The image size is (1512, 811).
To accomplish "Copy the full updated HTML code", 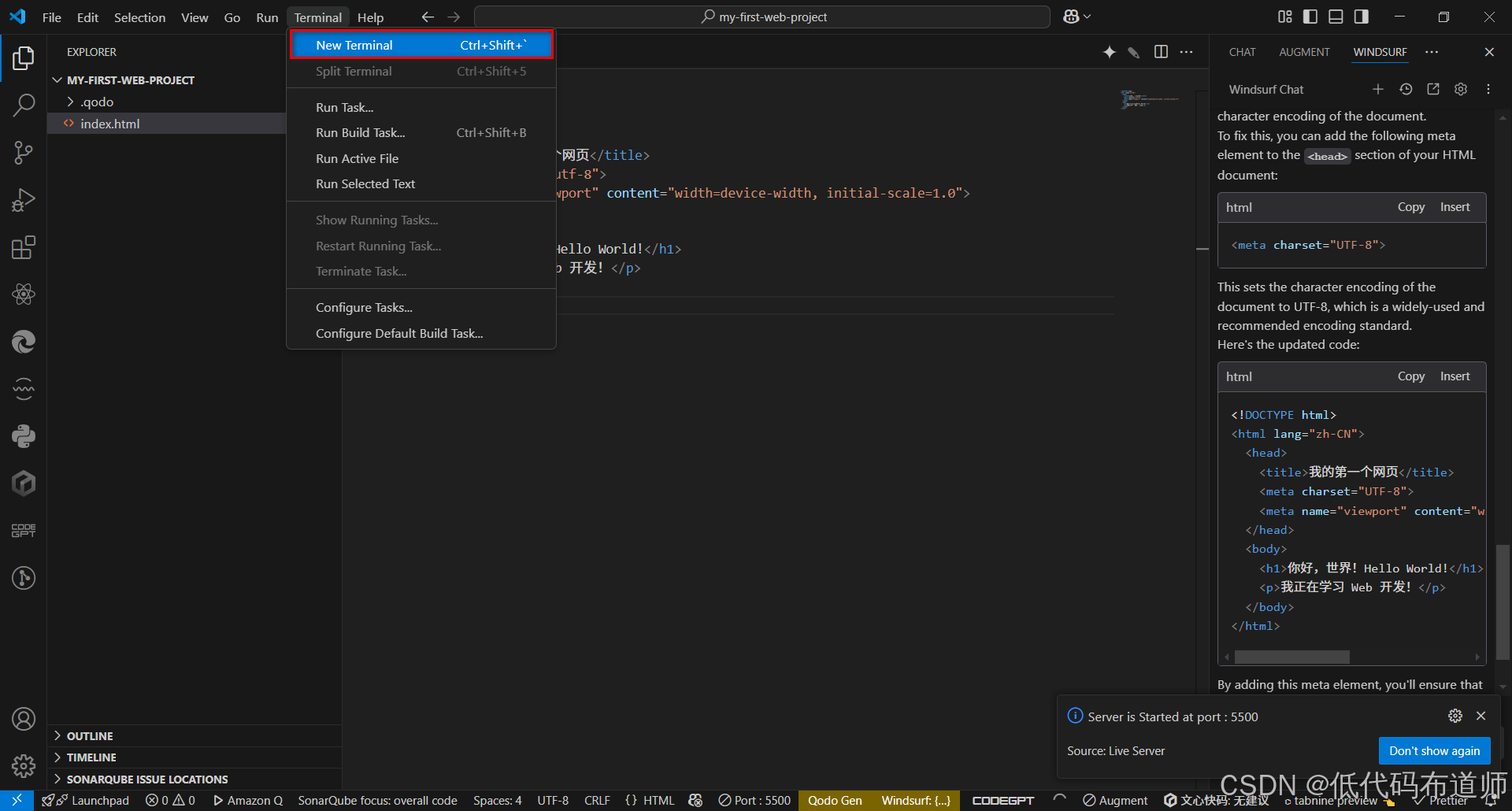I will [1410, 376].
